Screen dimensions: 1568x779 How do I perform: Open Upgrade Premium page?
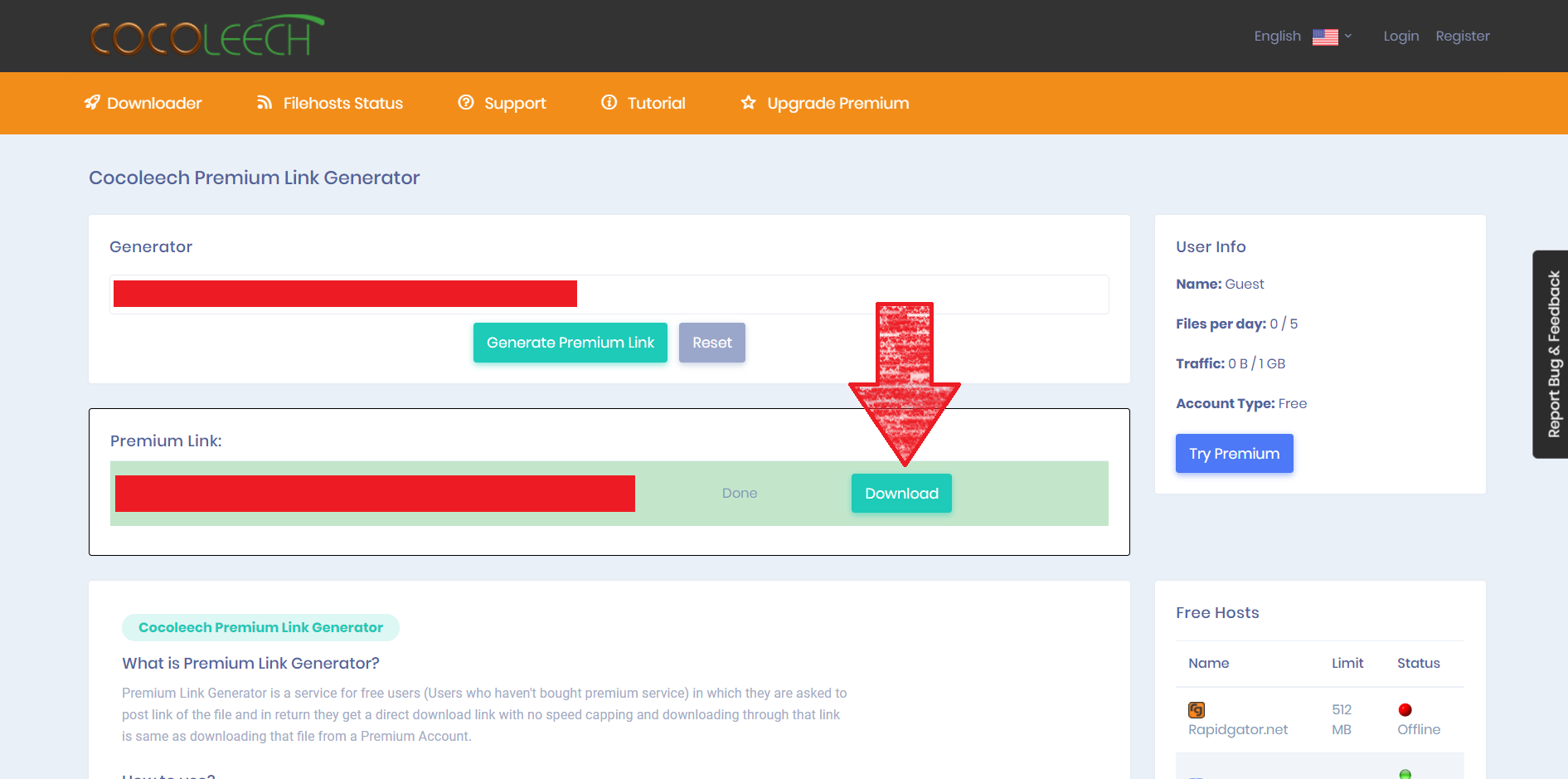tap(825, 103)
